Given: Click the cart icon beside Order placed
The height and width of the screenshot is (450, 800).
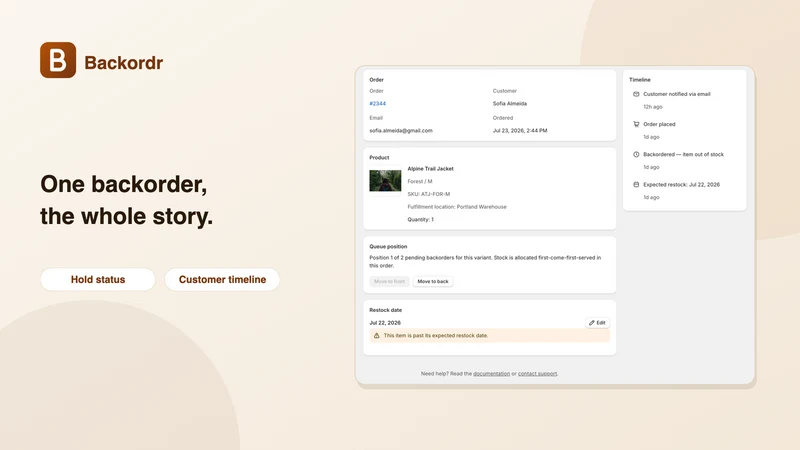Looking at the screenshot, I should point(636,124).
